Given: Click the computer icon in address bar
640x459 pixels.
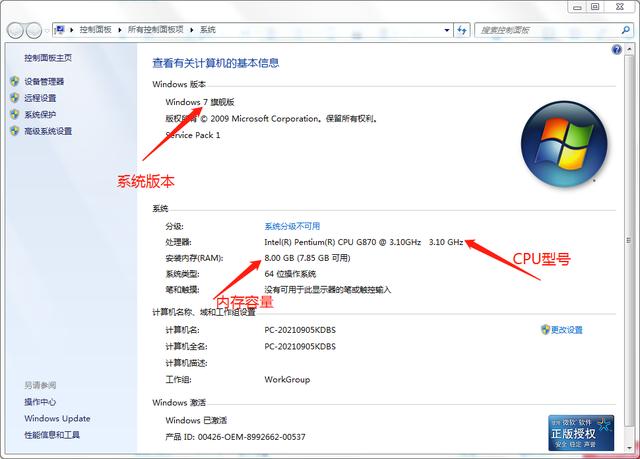Looking at the screenshot, I should (x=60, y=29).
